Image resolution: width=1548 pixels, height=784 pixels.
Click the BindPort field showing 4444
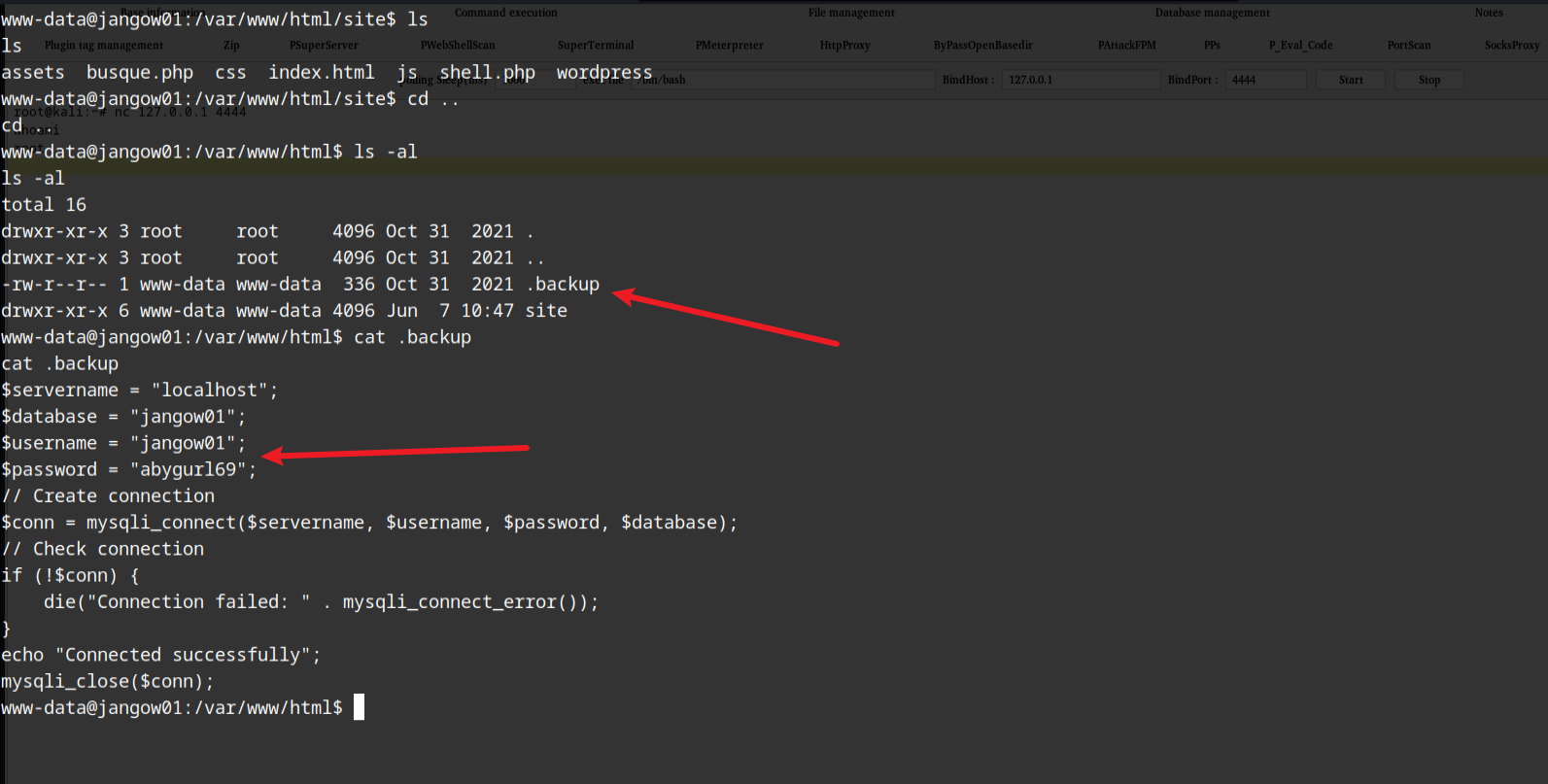click(x=1265, y=80)
